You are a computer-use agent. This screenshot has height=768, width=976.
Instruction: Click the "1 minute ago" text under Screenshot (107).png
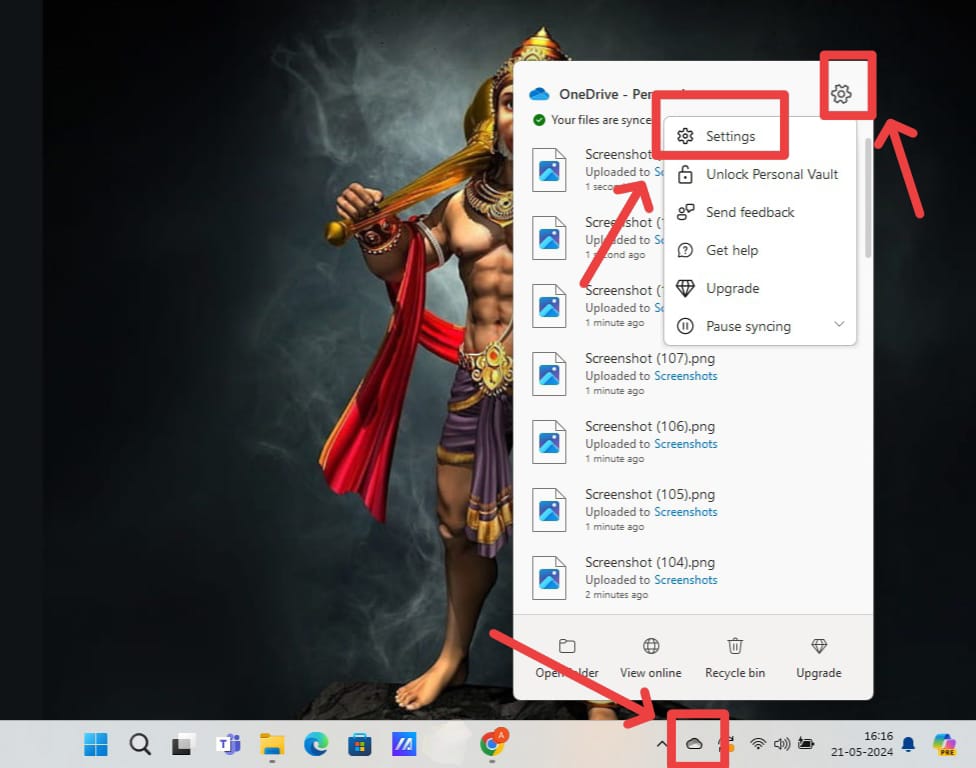[x=614, y=391]
